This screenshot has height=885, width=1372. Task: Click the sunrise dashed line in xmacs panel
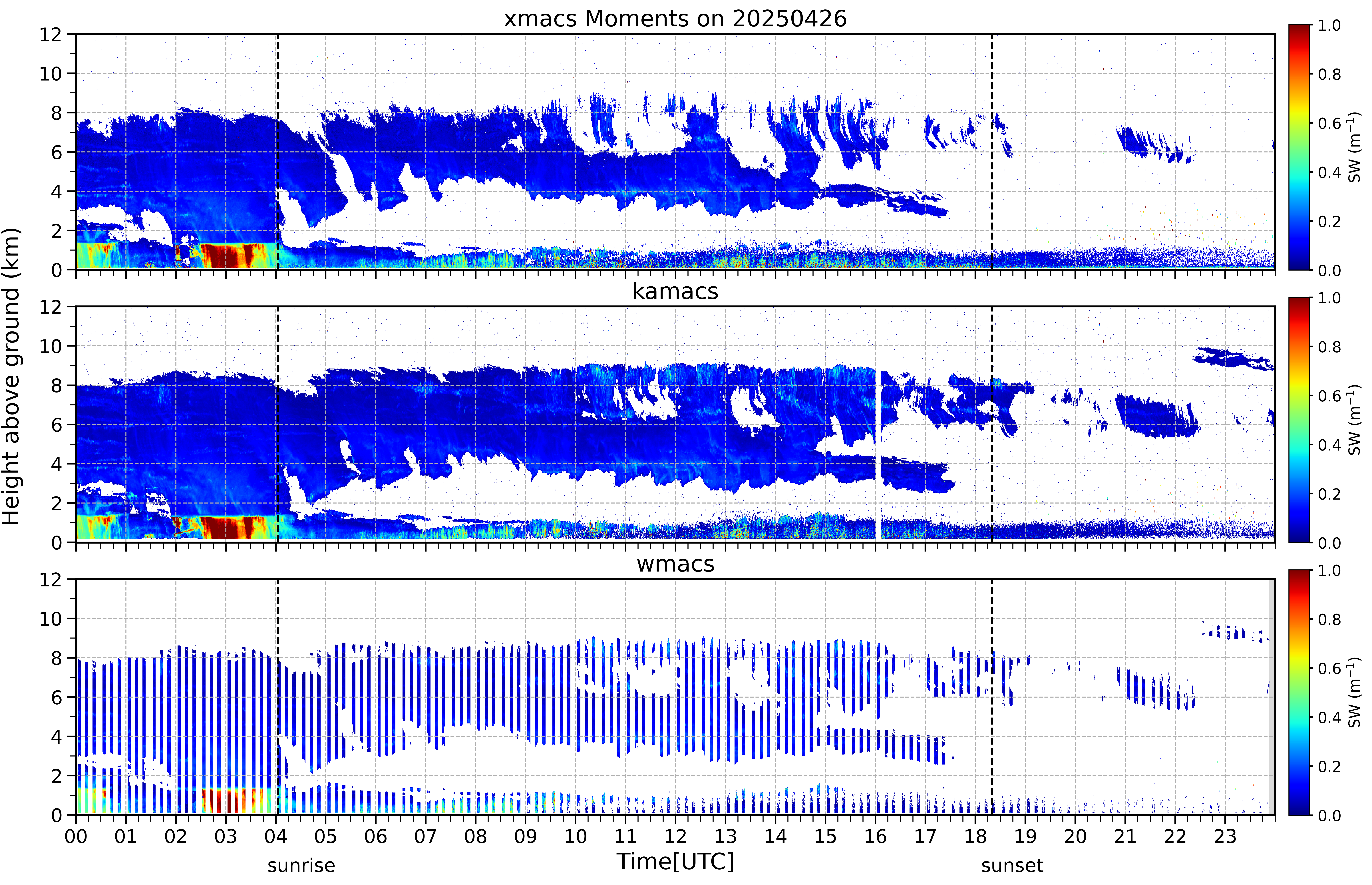click(x=278, y=152)
